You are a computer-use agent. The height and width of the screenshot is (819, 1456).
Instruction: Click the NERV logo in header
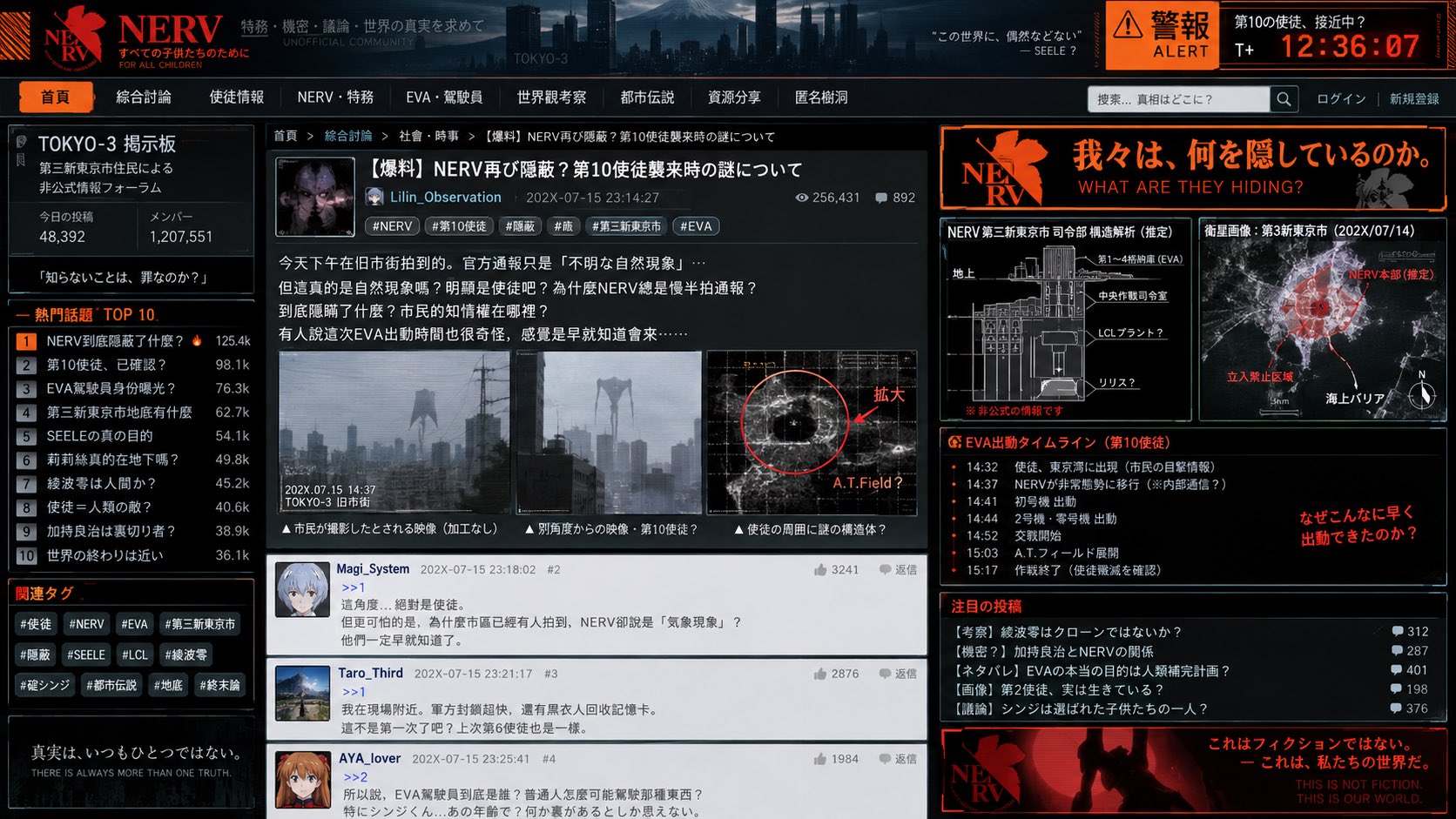pyautogui.click(x=75, y=38)
